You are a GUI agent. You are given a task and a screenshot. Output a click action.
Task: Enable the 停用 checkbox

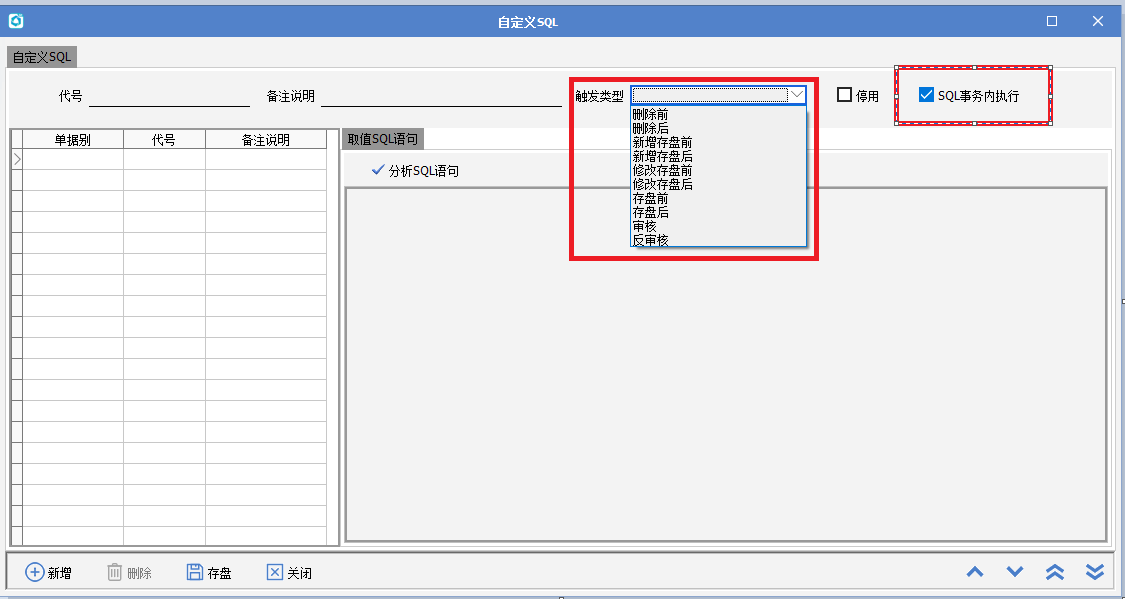[x=845, y=95]
